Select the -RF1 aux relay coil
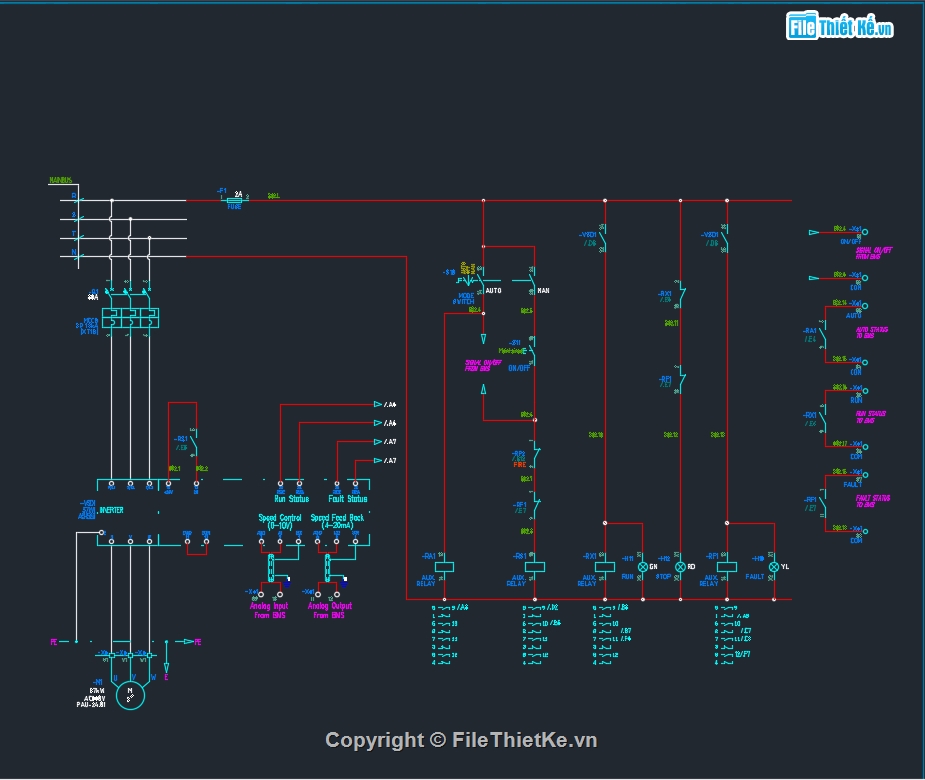The height and width of the screenshot is (780, 925). point(727,566)
